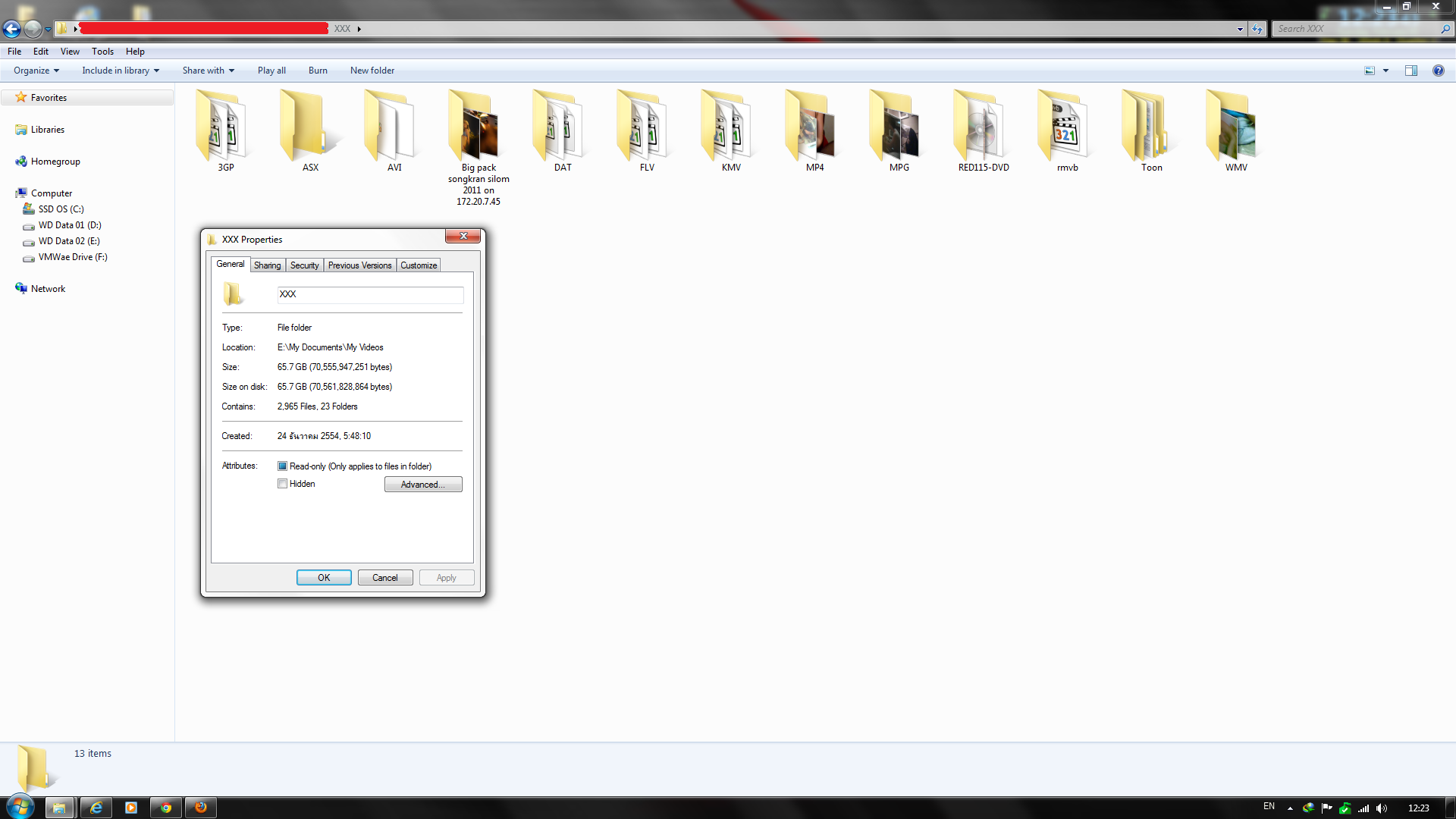Click the Advanced... button

click(x=422, y=485)
